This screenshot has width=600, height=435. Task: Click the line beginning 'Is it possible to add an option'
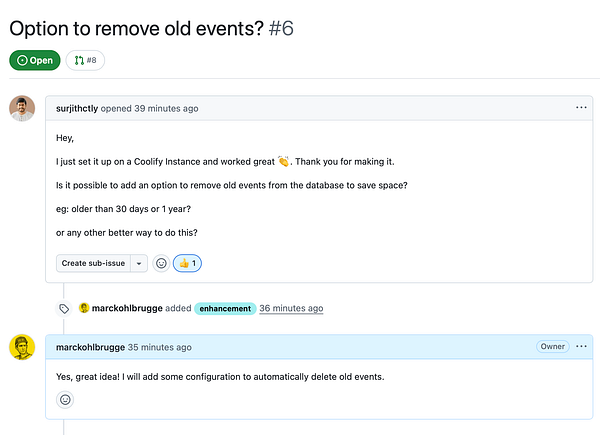pyautogui.click(x=232, y=186)
